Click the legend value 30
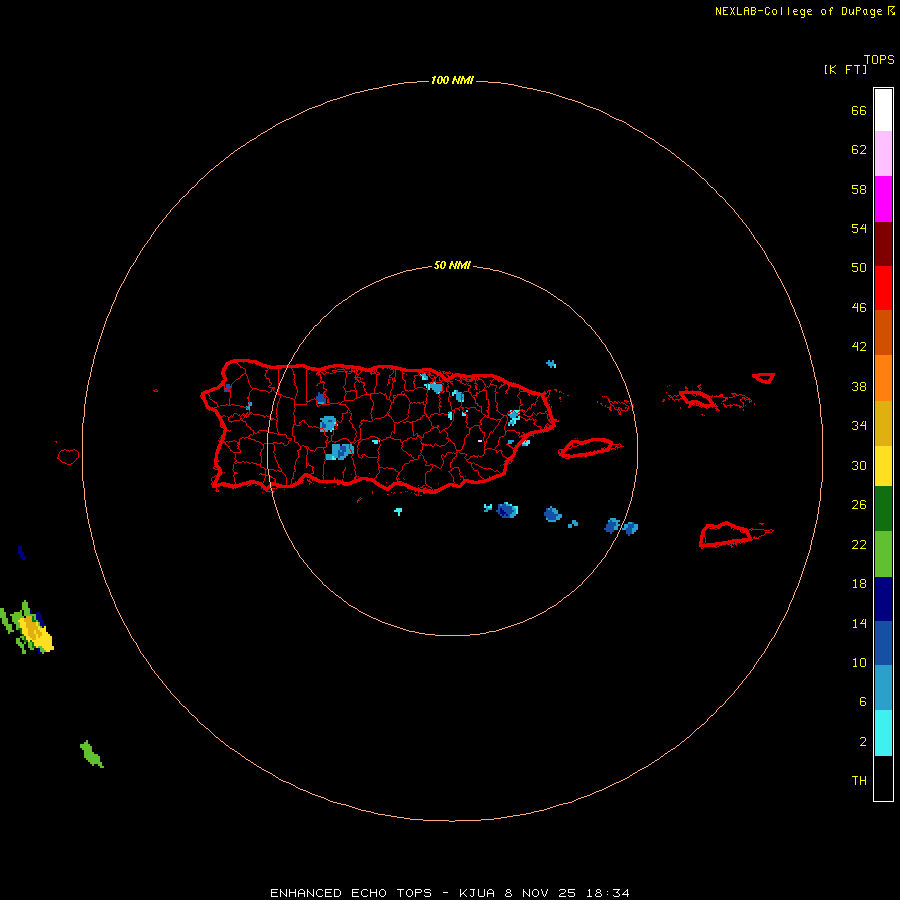Image resolution: width=900 pixels, height=900 pixels. tap(859, 465)
